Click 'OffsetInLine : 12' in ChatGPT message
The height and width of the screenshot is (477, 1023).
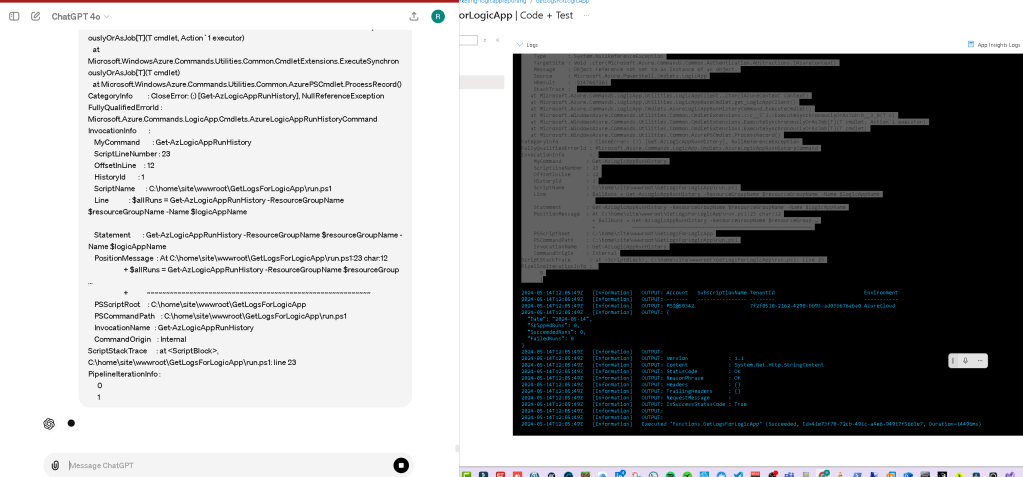click(x=124, y=166)
